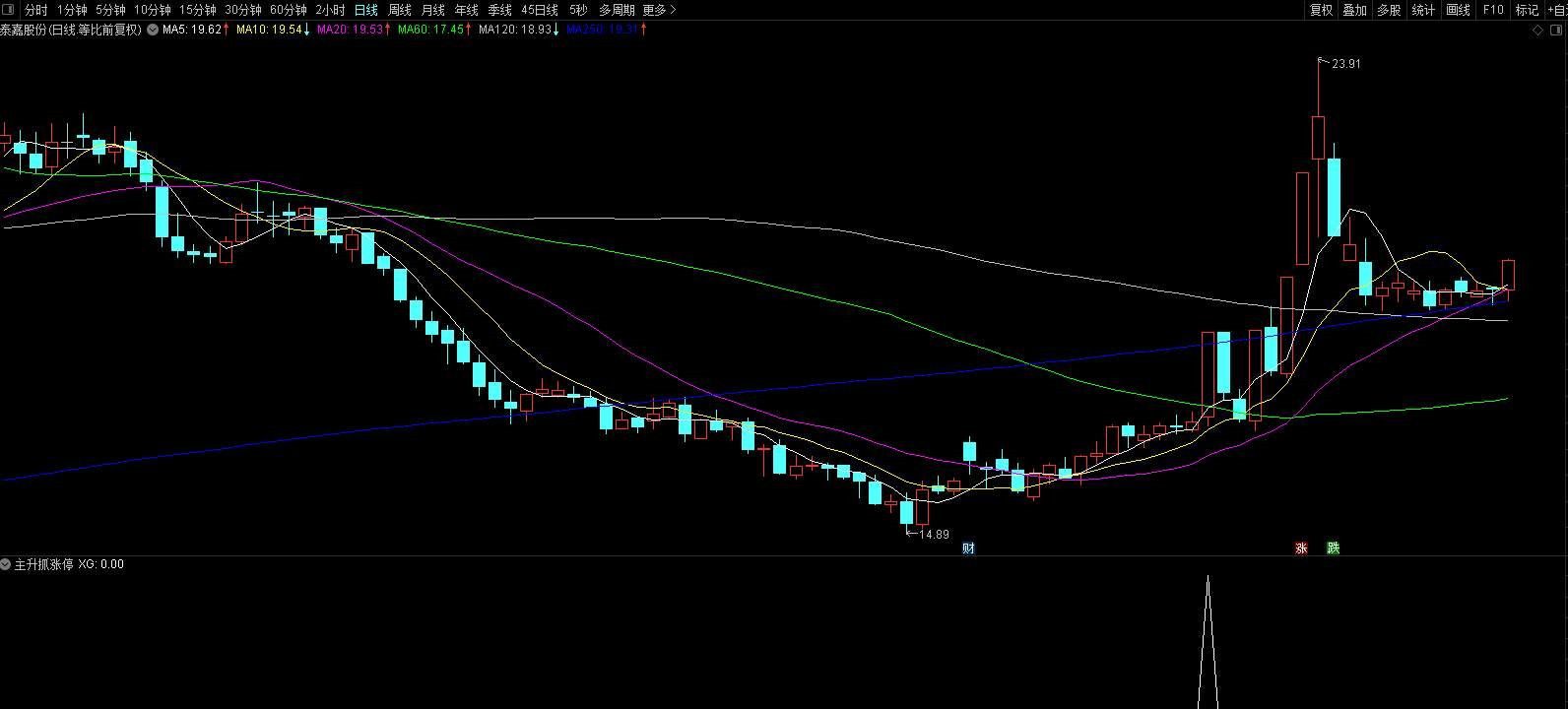
Task: Click the left panel toggle icon
Action: tap(8, 10)
